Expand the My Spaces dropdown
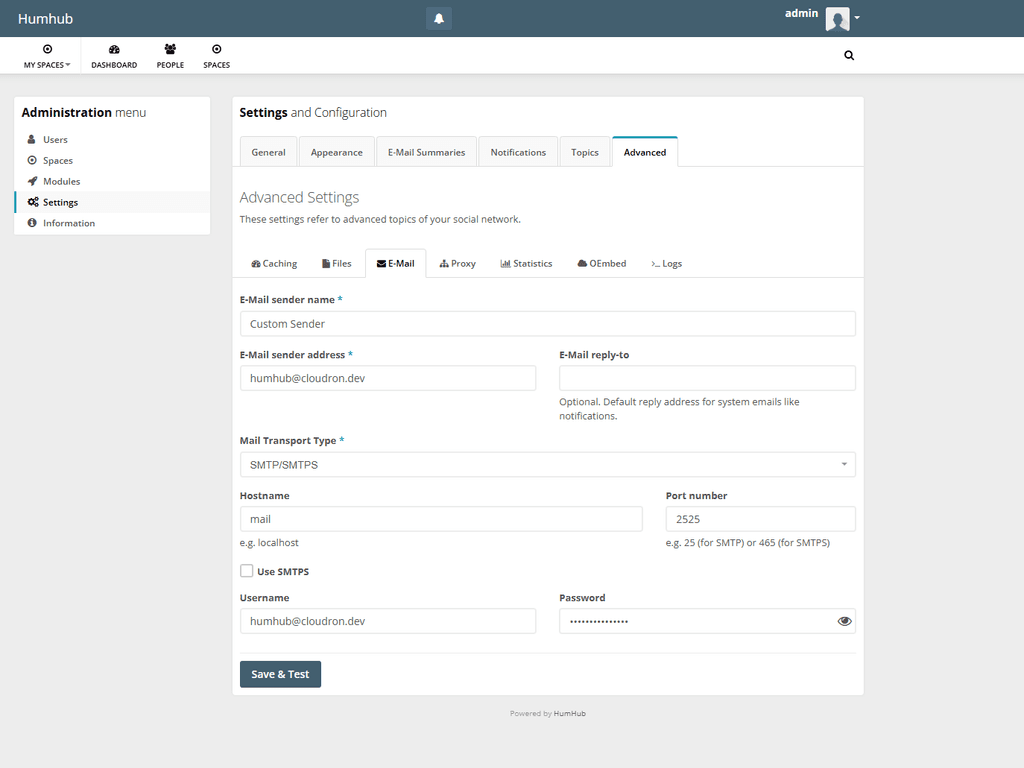 (x=47, y=56)
